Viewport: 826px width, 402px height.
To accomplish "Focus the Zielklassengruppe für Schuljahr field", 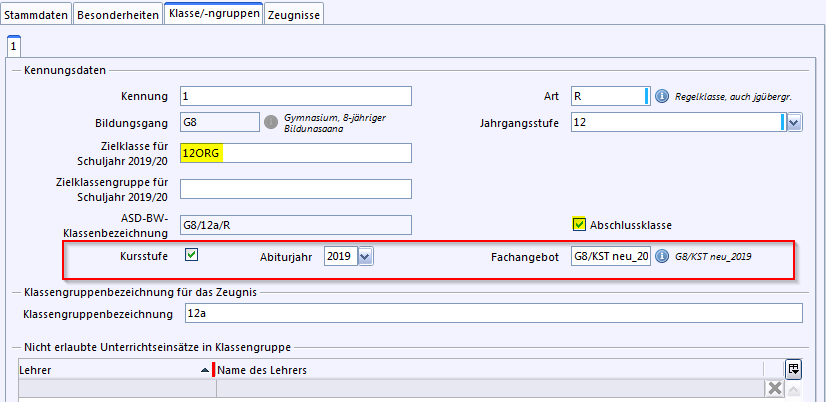I will point(295,189).
